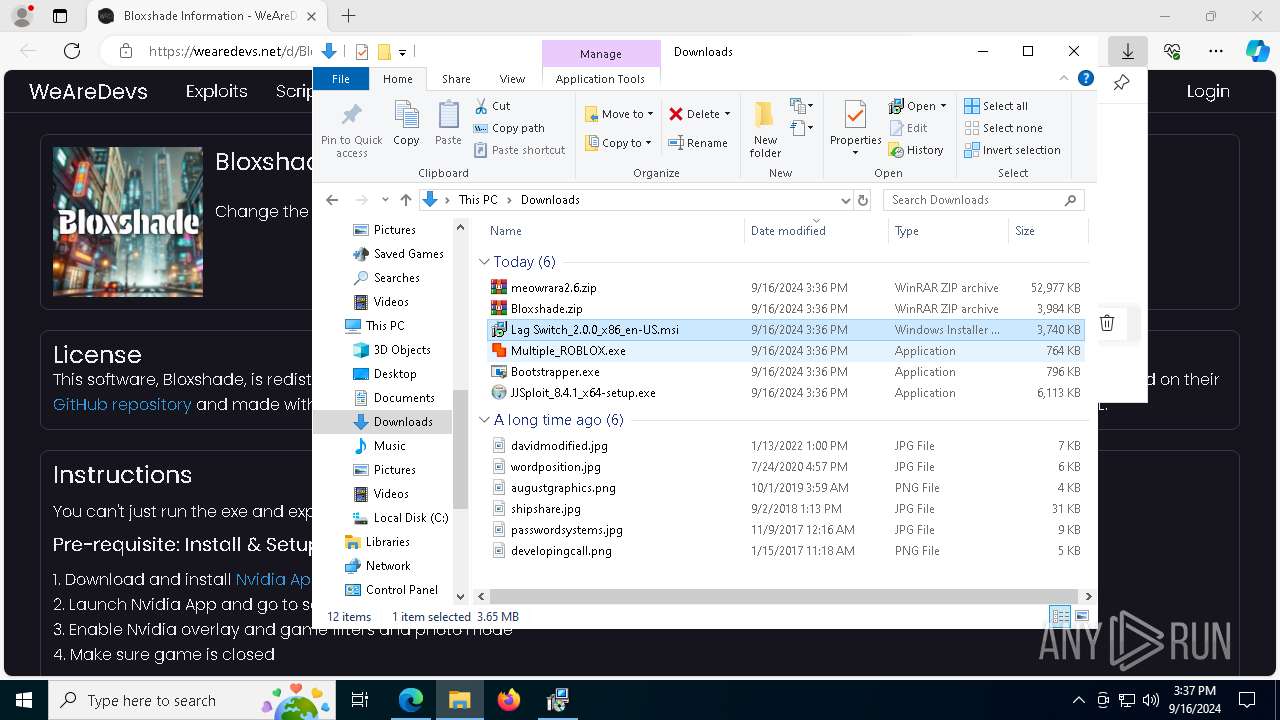The image size is (1280, 720).
Task: Open File Explorer help icon
Action: pyautogui.click(x=1085, y=78)
